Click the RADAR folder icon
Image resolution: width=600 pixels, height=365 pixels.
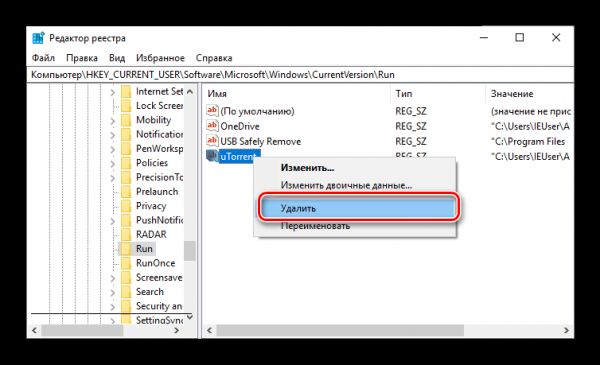tap(126, 234)
